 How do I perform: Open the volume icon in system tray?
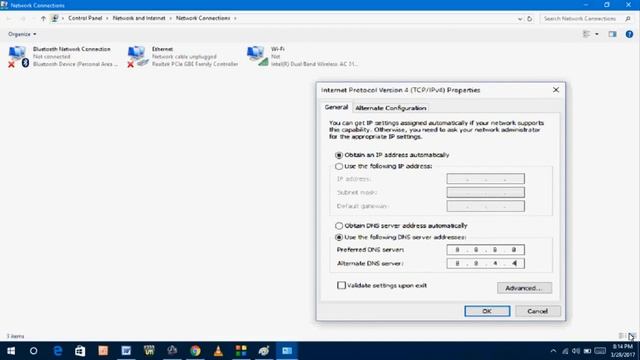pyautogui.click(x=576, y=351)
